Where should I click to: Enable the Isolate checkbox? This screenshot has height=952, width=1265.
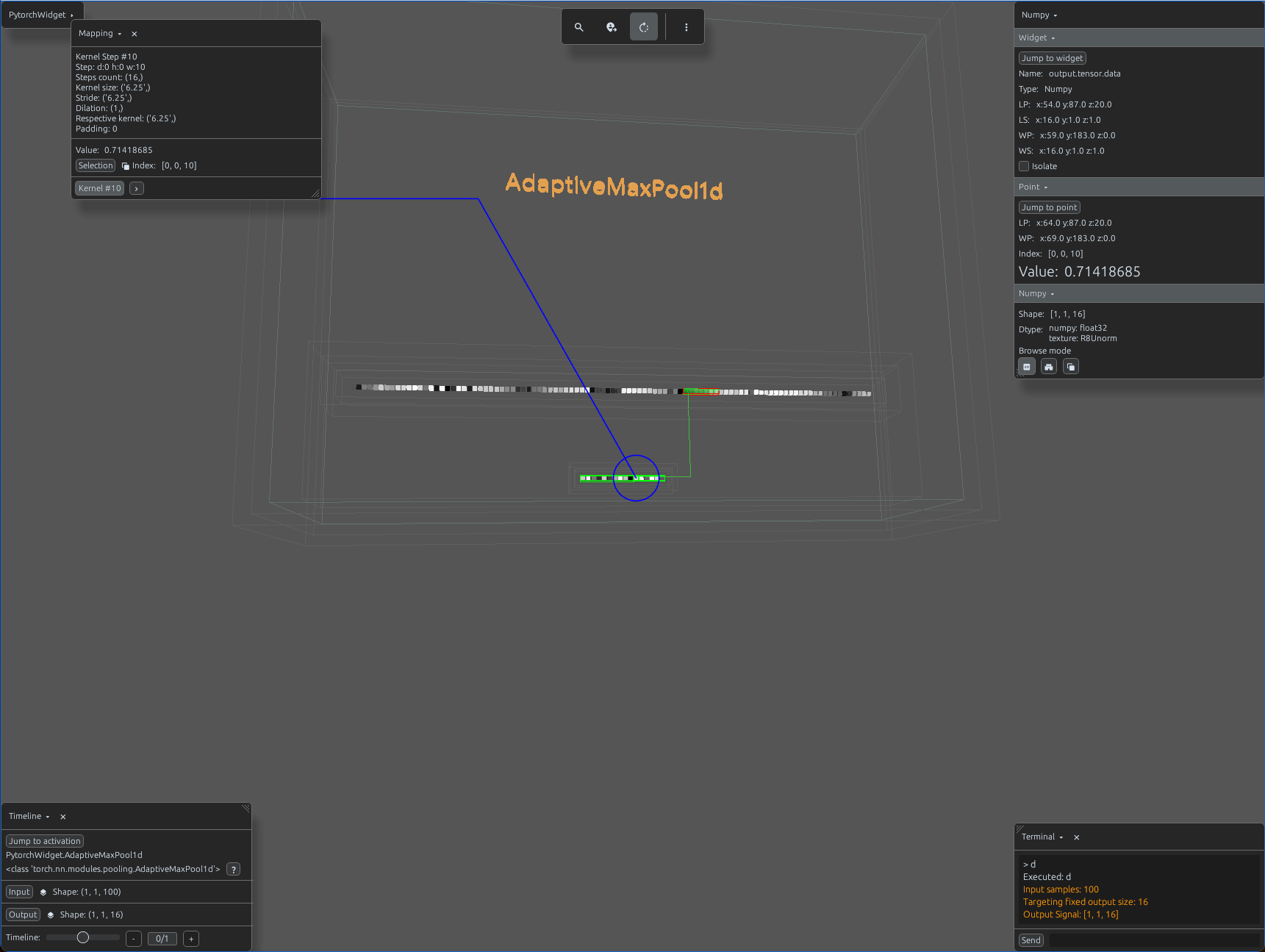(1024, 166)
